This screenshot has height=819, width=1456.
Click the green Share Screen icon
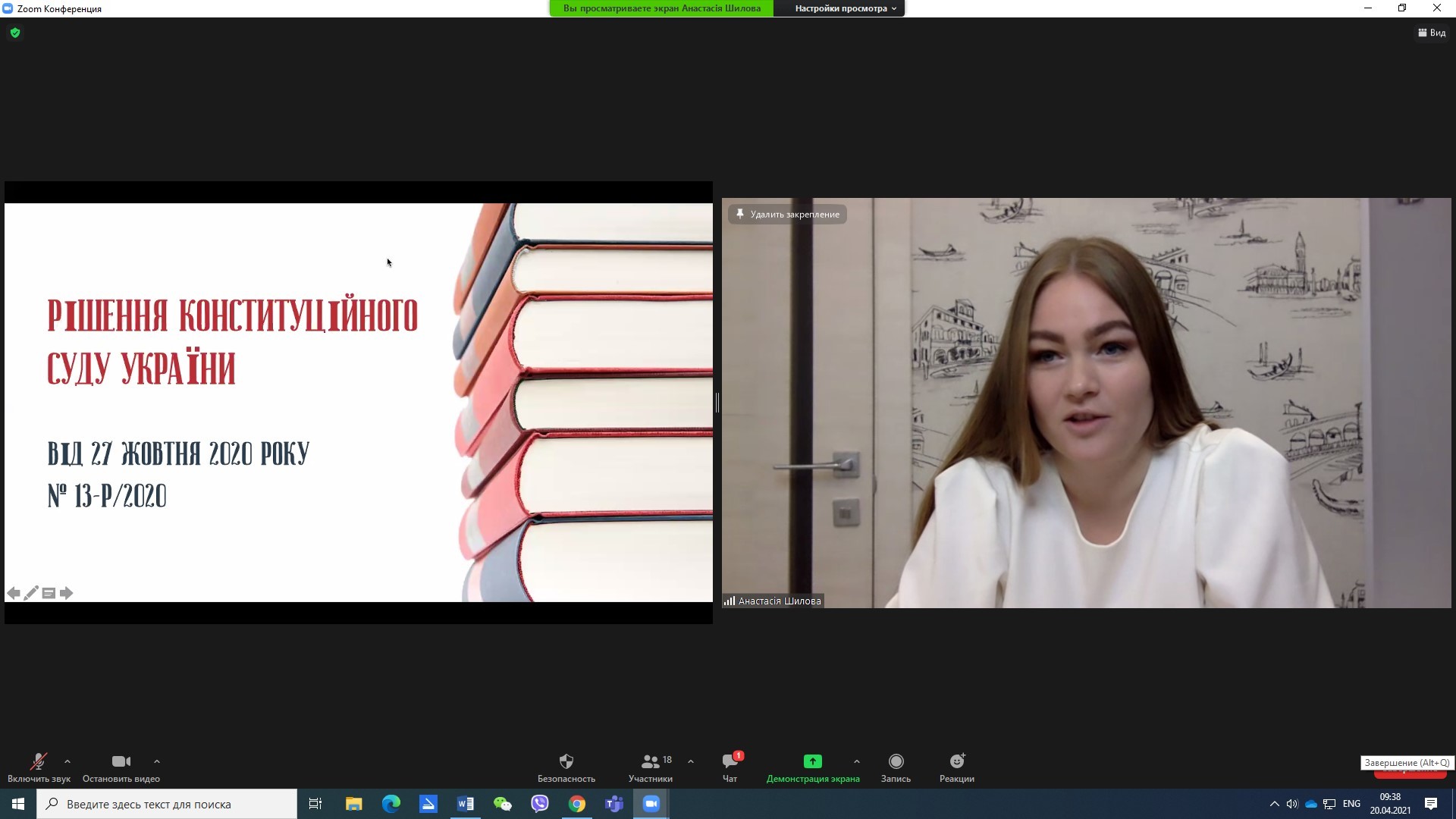click(x=812, y=761)
